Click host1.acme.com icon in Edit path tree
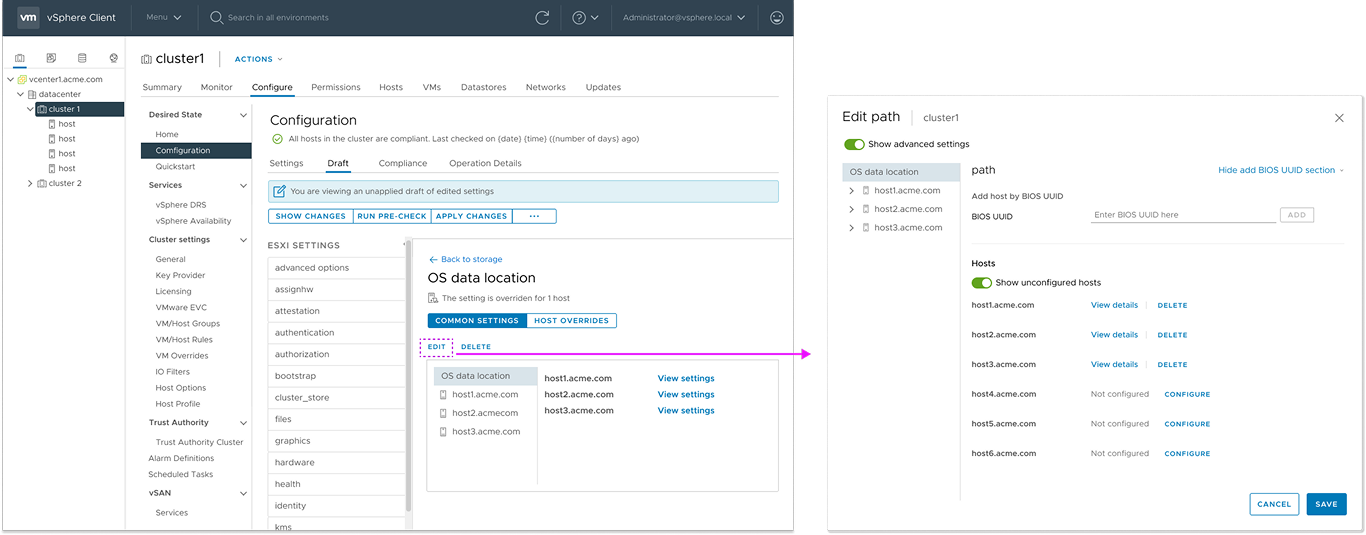 click(866, 190)
